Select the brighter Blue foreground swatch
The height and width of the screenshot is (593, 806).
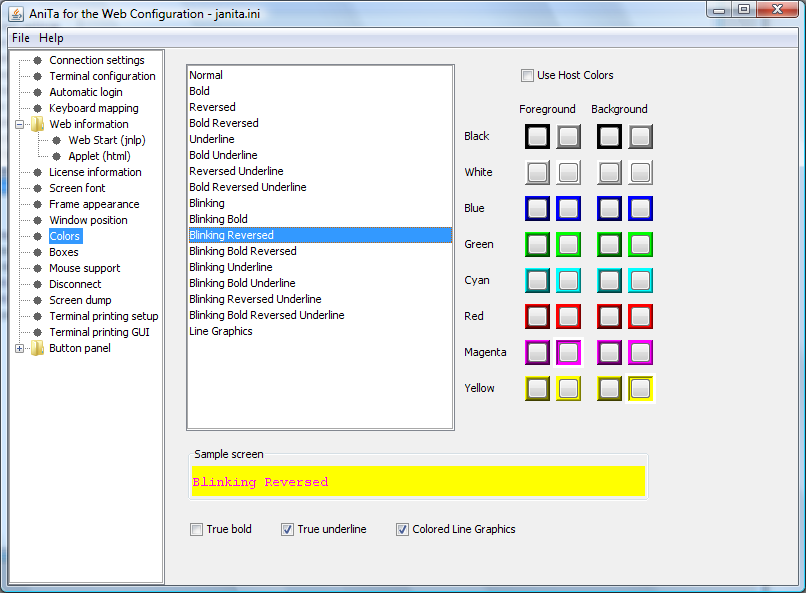(569, 209)
